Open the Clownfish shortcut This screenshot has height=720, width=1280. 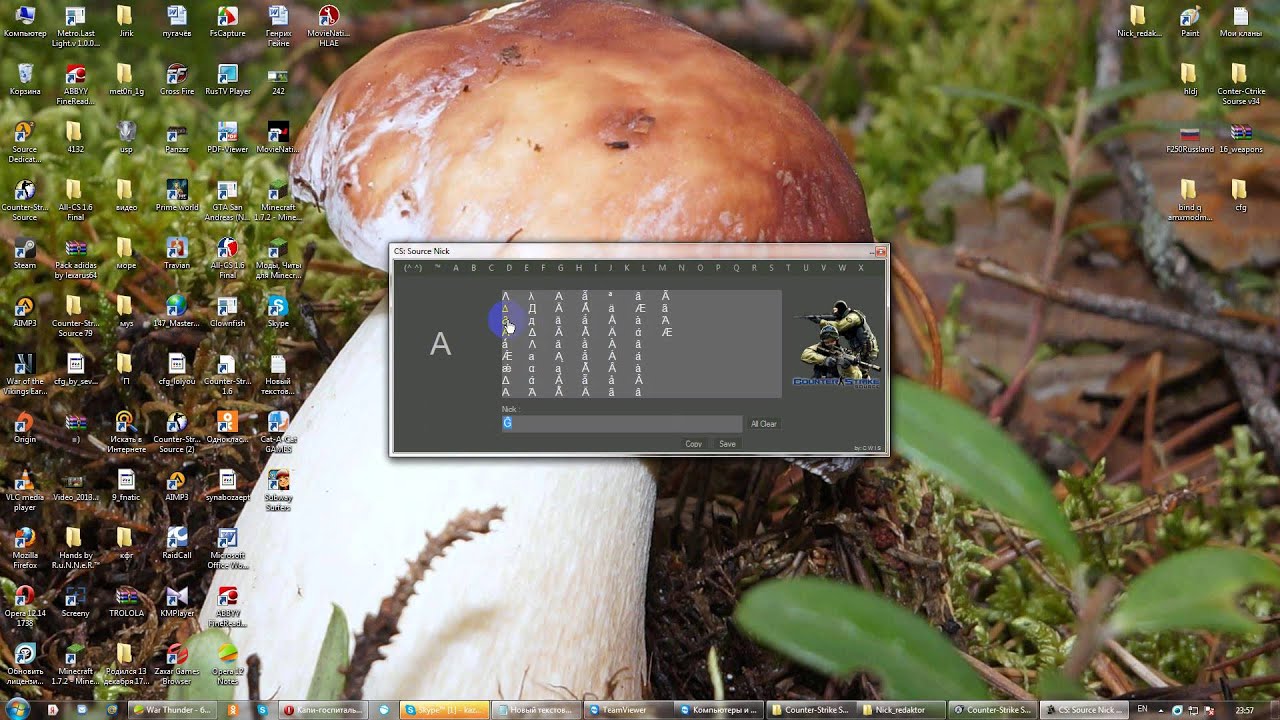(227, 311)
